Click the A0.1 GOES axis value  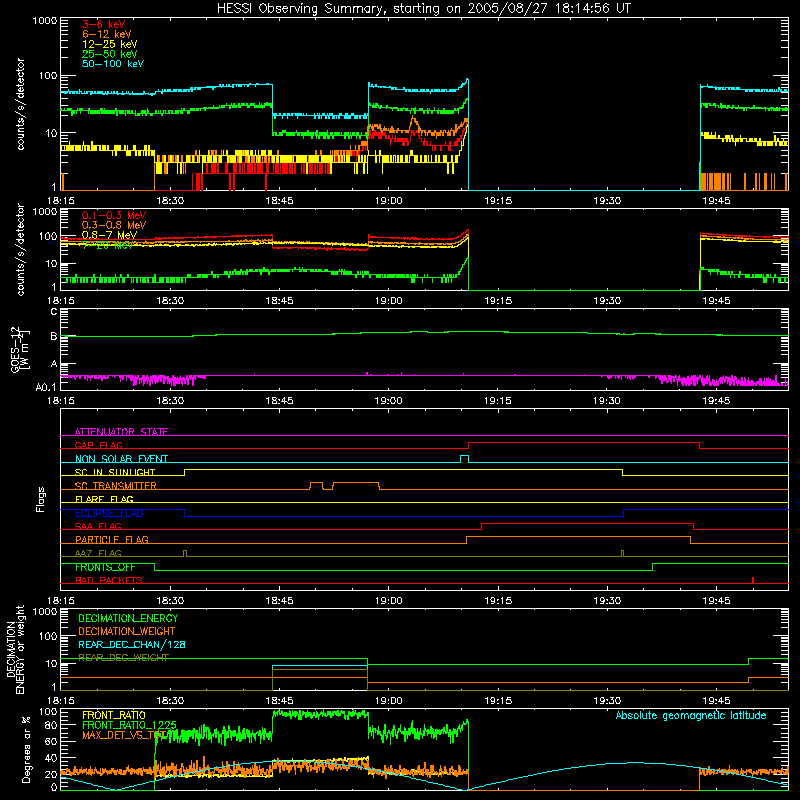46,387
